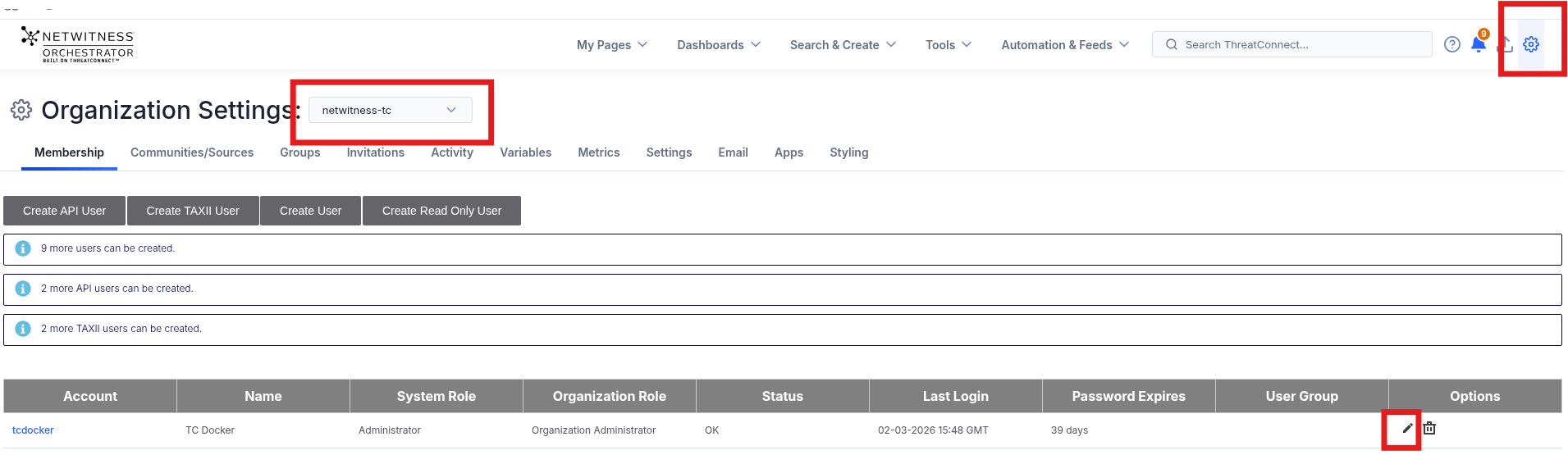Expand Automation & Feeds menu
Image resolution: width=1568 pixels, height=455 pixels.
coord(1065,44)
